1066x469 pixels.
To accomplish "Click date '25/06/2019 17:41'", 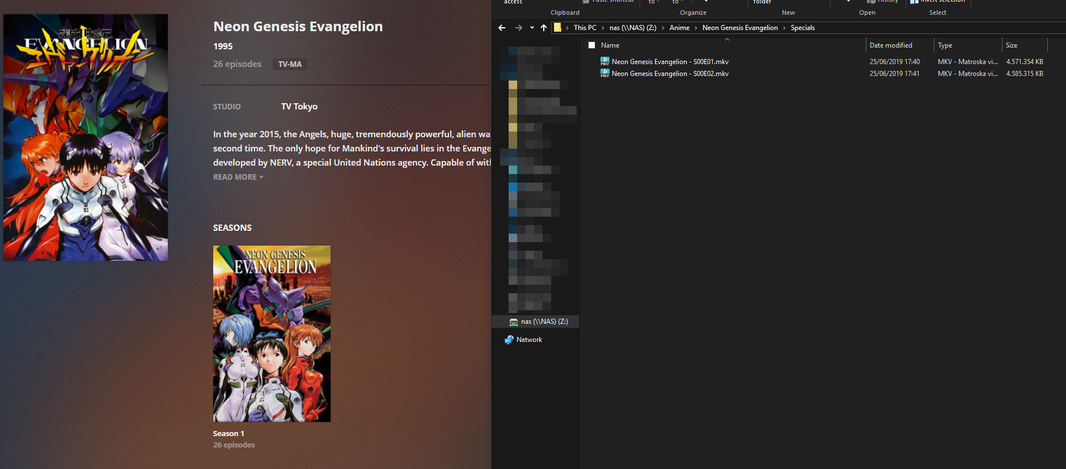I will click(895, 73).
